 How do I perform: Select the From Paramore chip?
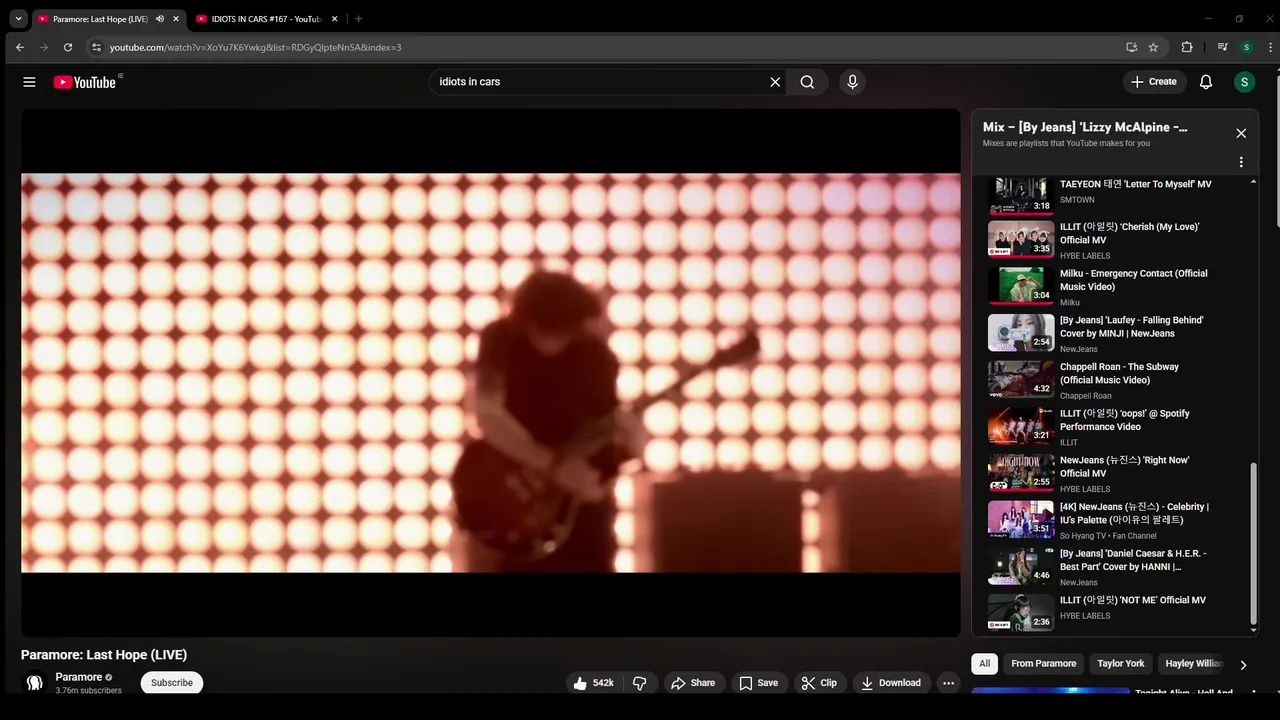pos(1044,664)
